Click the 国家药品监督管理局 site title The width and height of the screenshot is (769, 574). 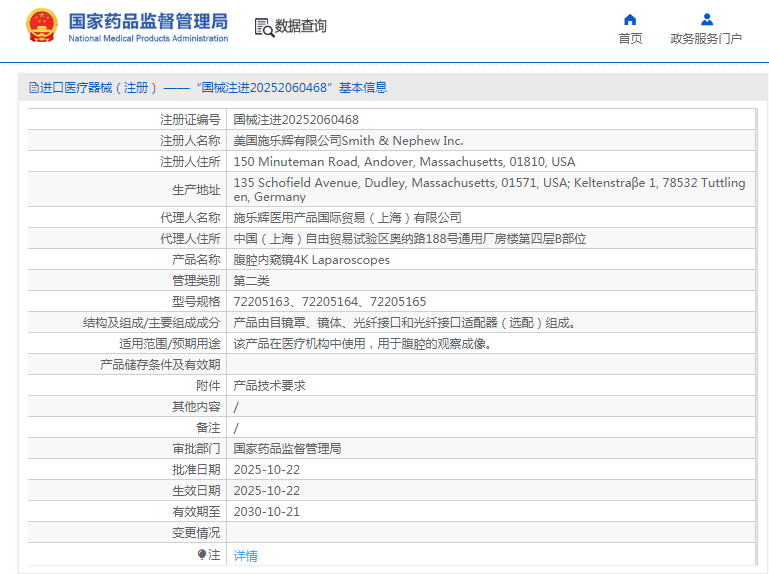click(148, 20)
